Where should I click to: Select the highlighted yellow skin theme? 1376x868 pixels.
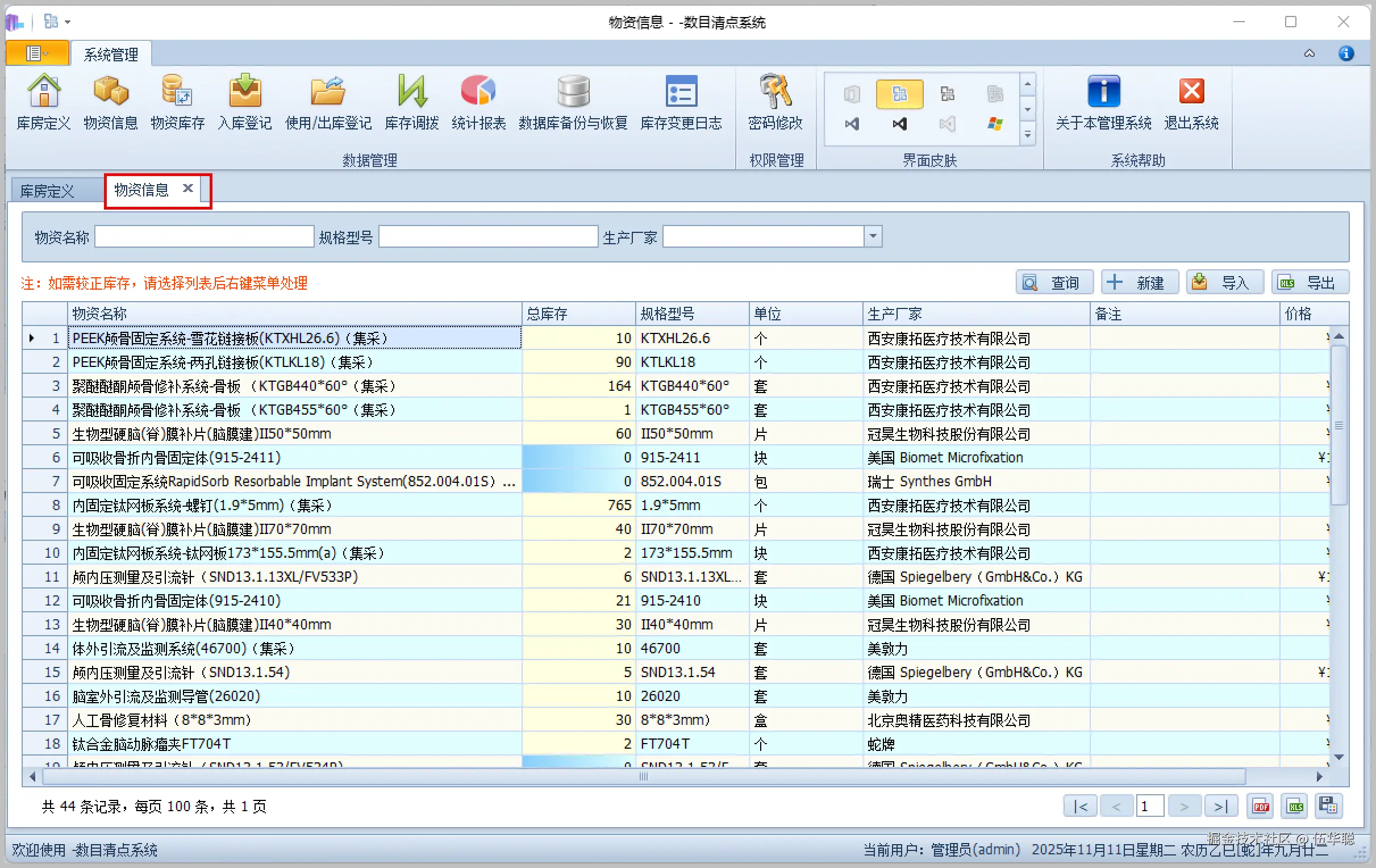(899, 94)
